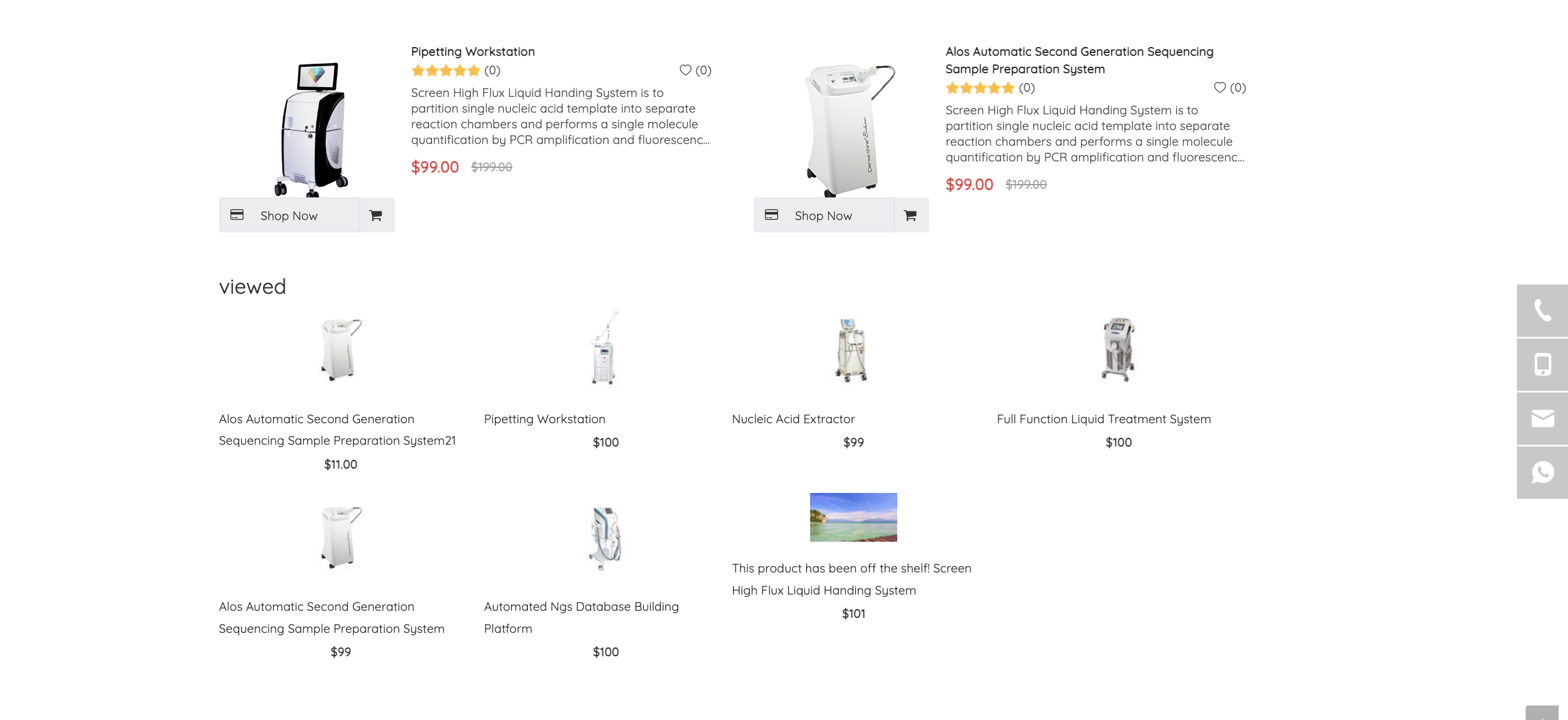Click the Full Function Liquid Treatment System thumbnail
This screenshot has width=1568, height=720.
[x=1118, y=350]
